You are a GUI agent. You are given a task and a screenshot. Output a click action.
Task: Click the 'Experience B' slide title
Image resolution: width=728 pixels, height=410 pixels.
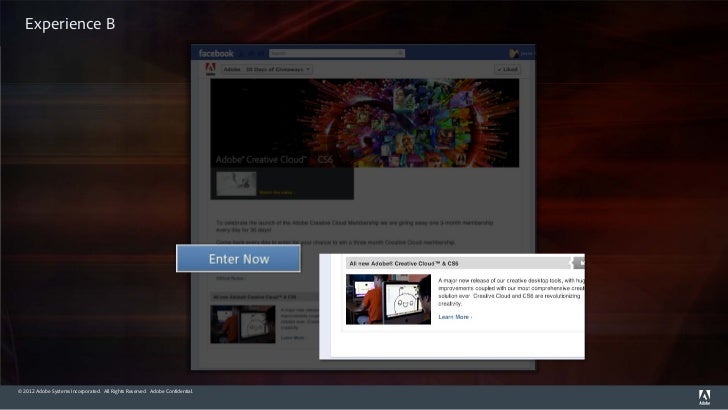point(70,24)
